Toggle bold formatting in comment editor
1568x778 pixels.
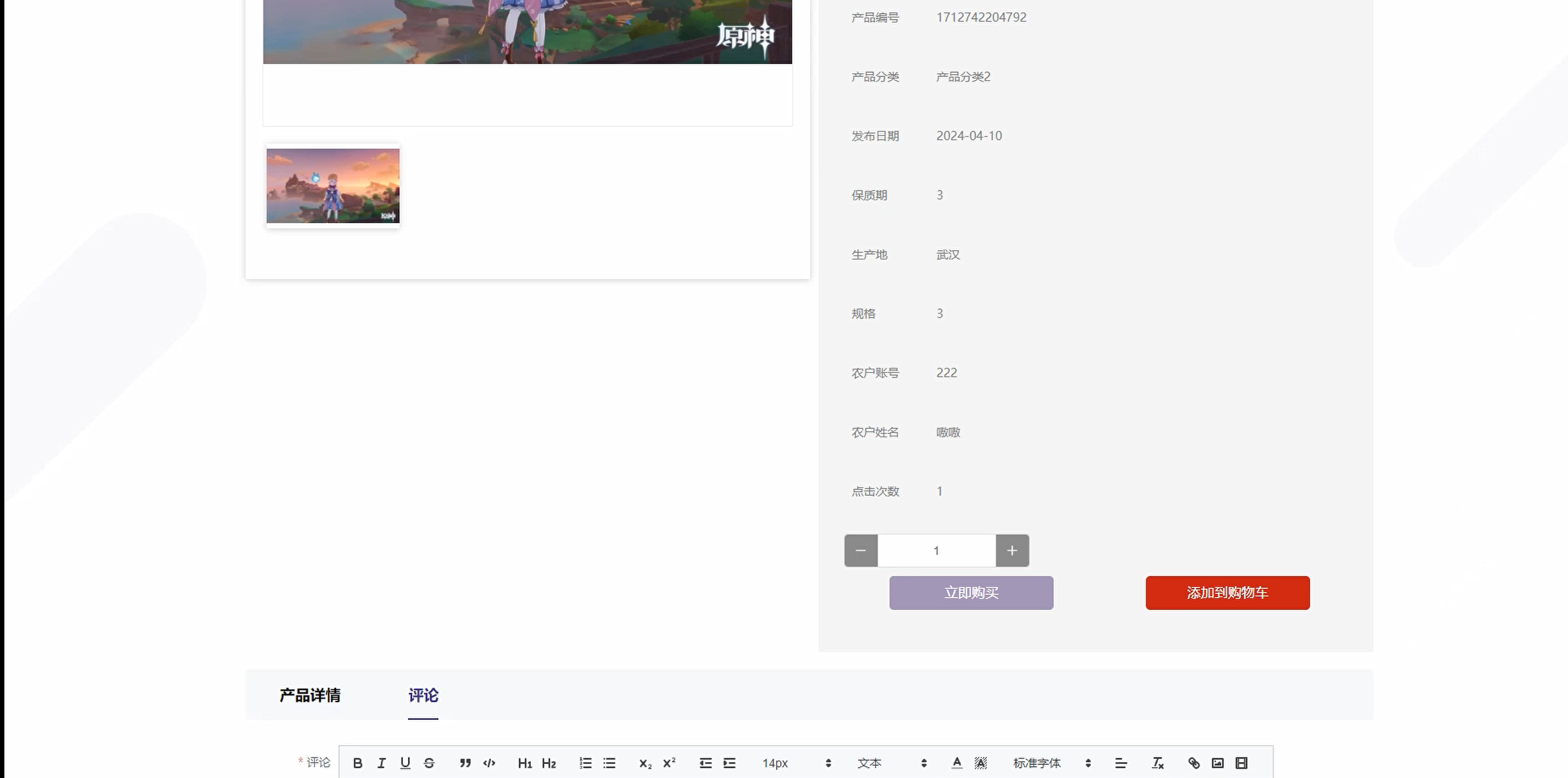pyautogui.click(x=357, y=763)
